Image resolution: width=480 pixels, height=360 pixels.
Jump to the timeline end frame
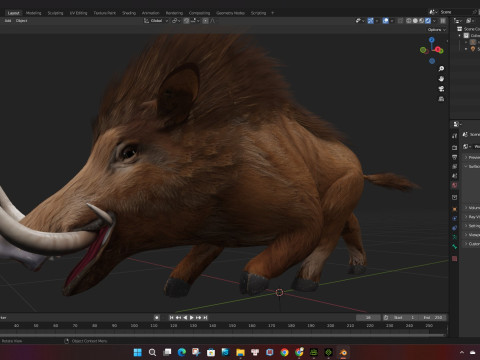coord(205,318)
